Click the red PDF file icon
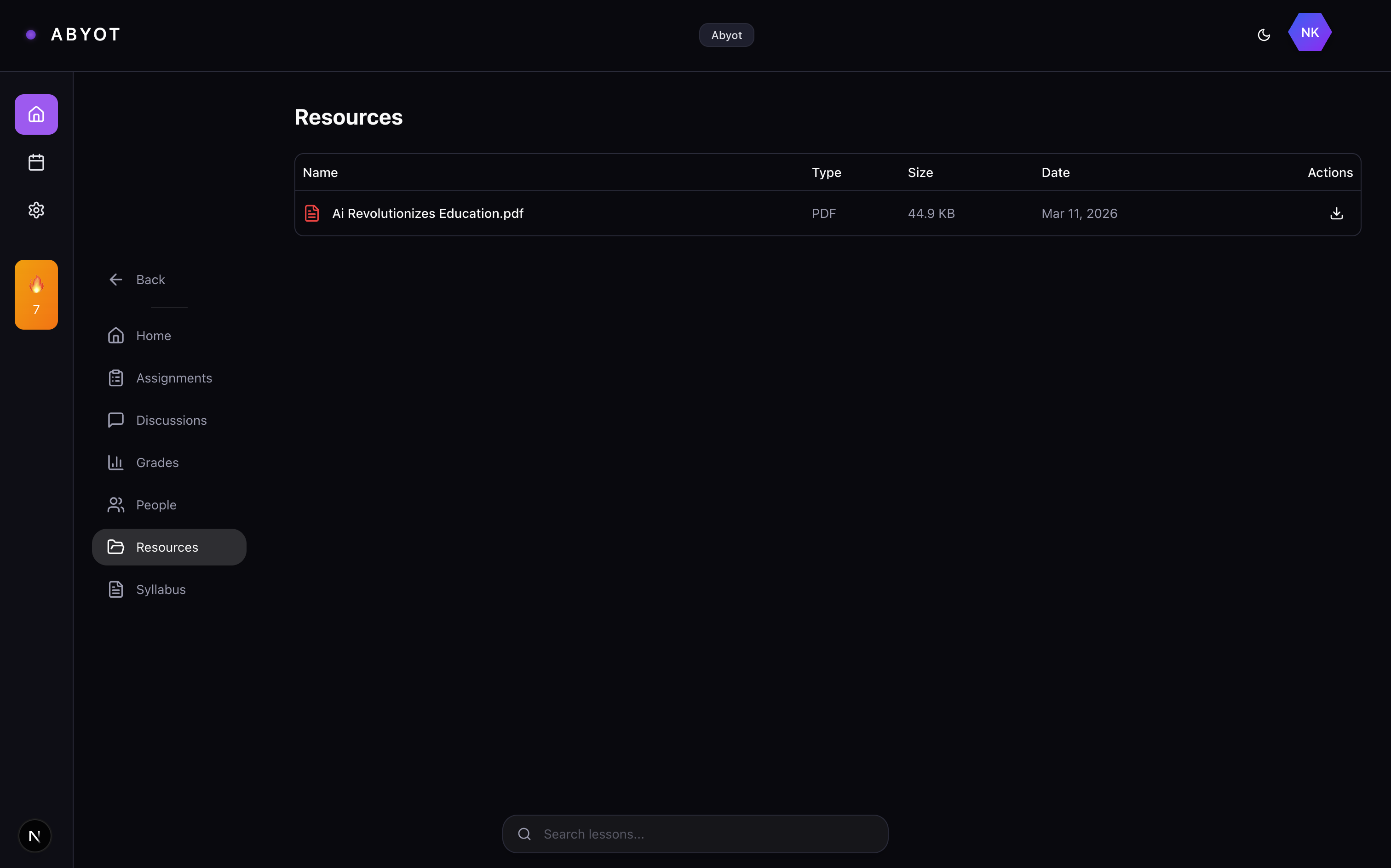 coord(312,214)
